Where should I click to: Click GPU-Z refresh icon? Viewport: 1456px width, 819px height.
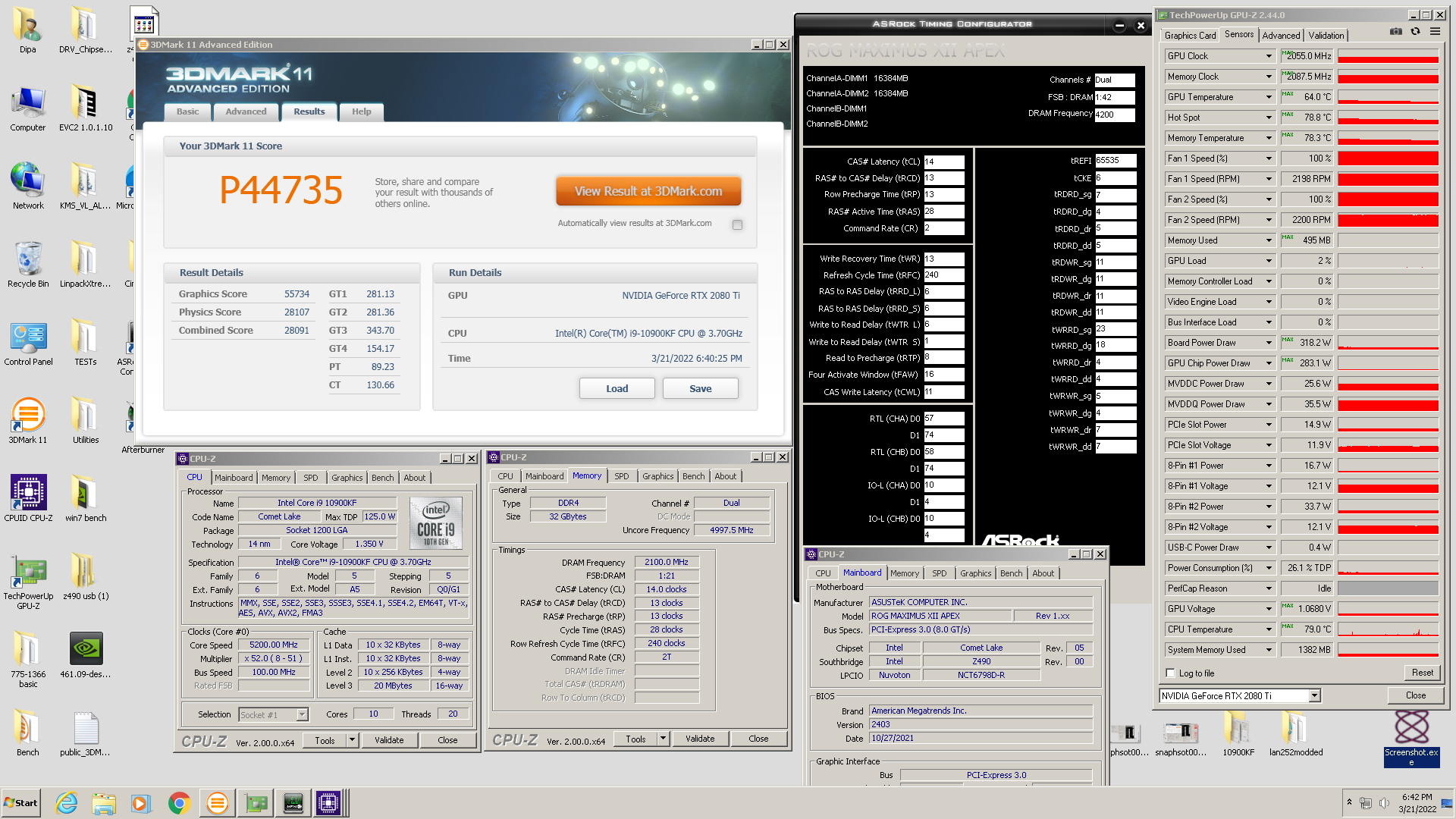click(x=1415, y=32)
